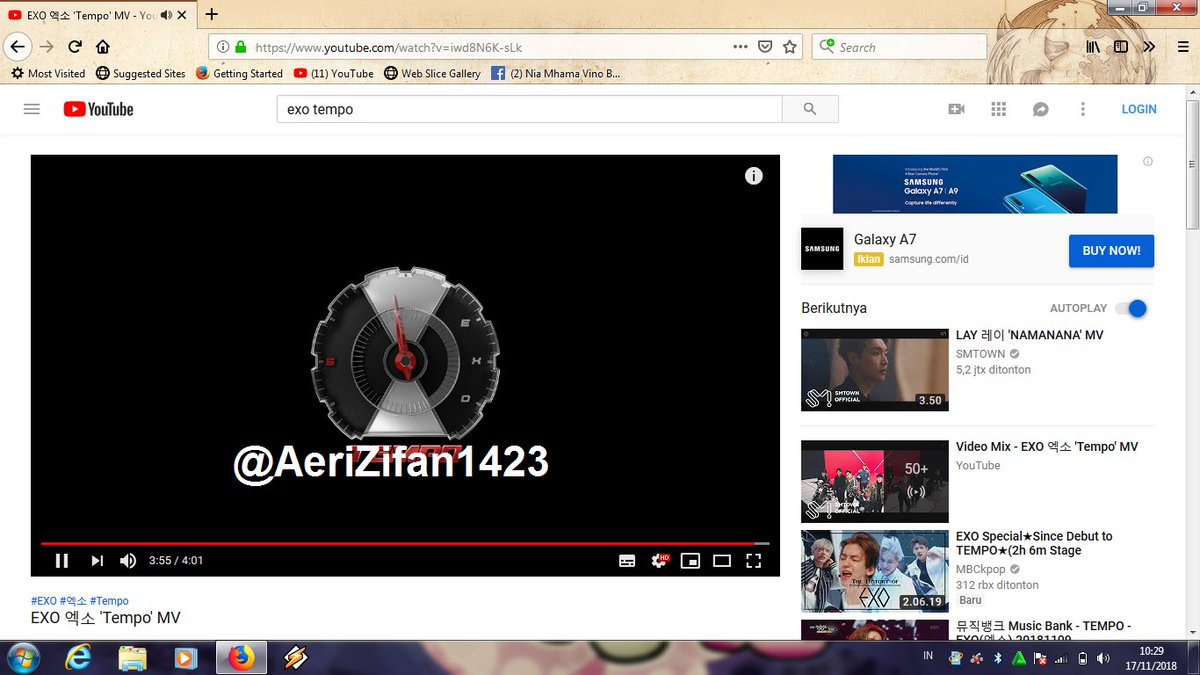This screenshot has height=675, width=1200.
Task: Enter fullscreen mode in the player
Action: click(754, 561)
